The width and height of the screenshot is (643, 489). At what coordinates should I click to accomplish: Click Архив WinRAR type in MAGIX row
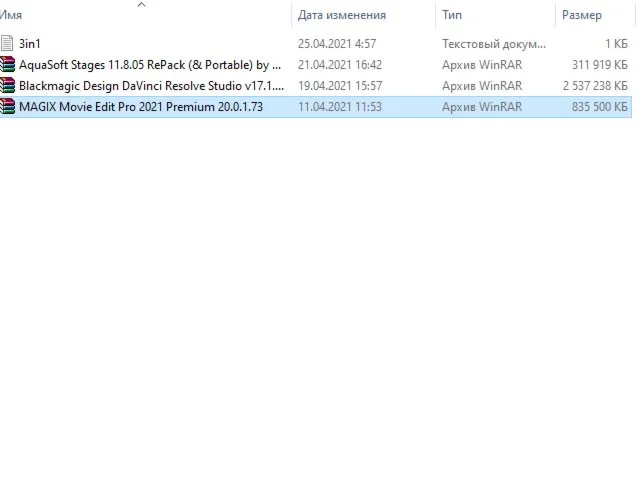[482, 107]
